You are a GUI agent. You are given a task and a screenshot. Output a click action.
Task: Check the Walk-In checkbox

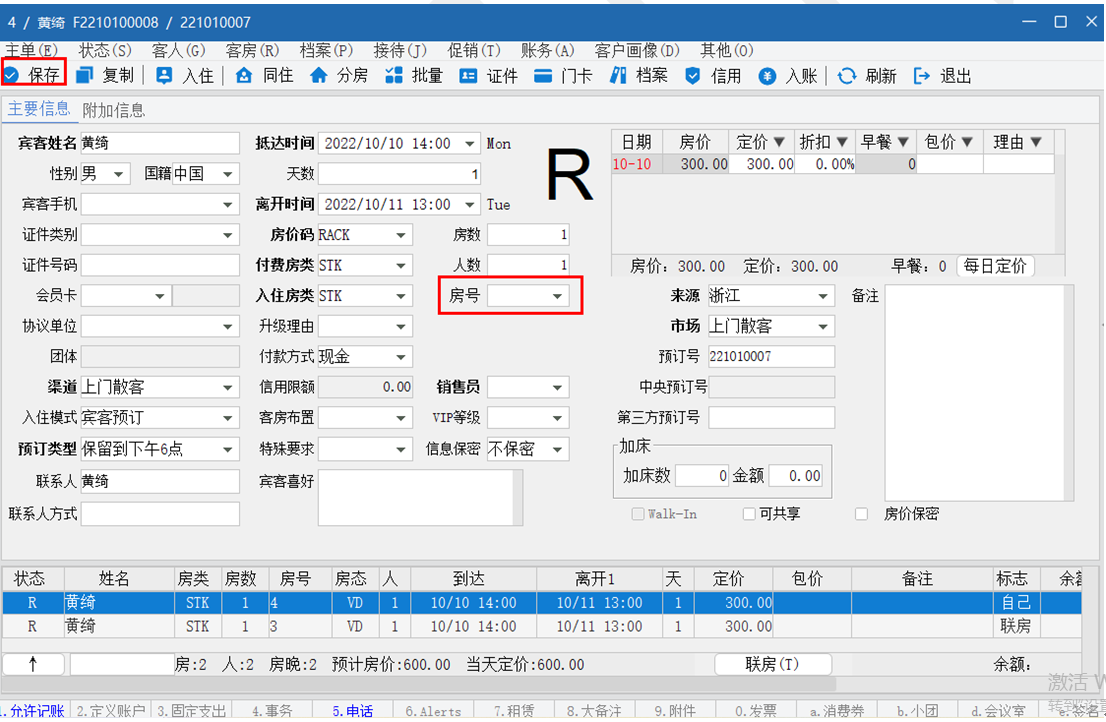(638, 514)
